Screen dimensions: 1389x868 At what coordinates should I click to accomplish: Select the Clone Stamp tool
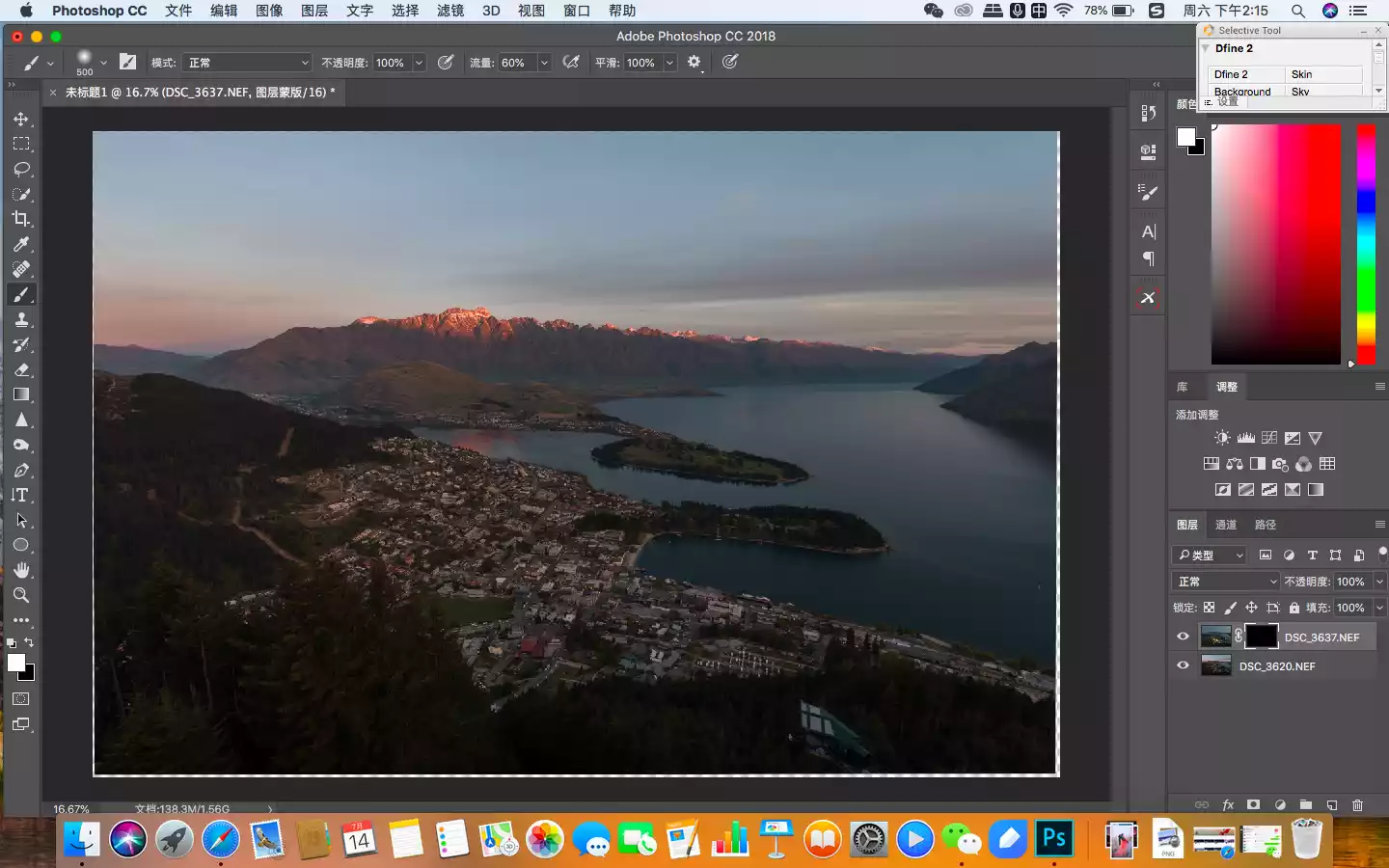(21, 319)
